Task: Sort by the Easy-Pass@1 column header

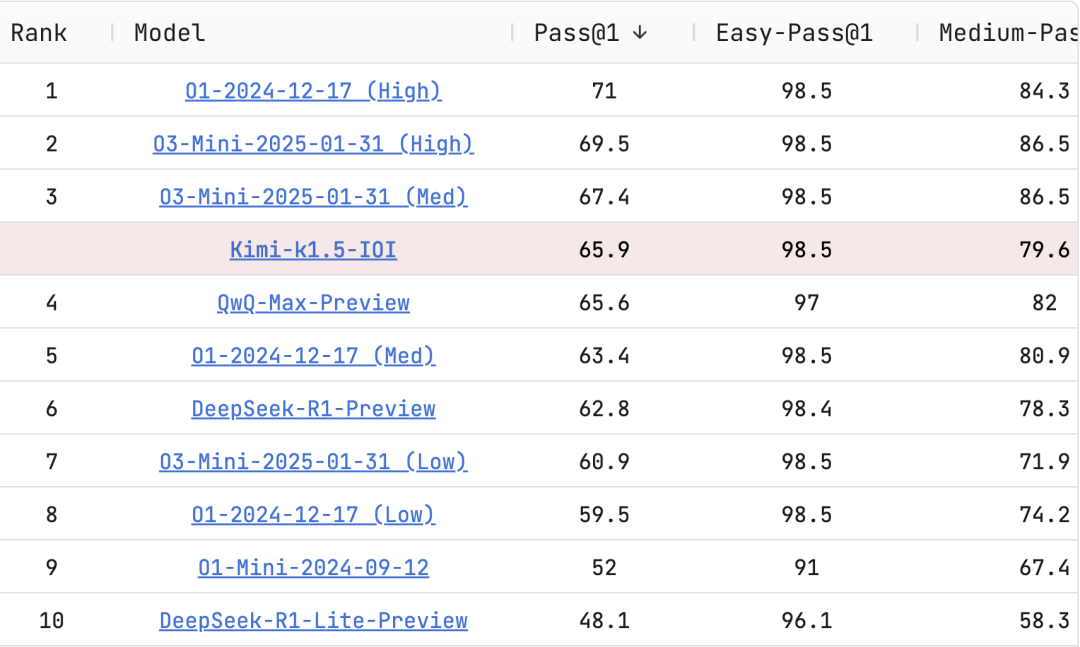Action: point(794,33)
